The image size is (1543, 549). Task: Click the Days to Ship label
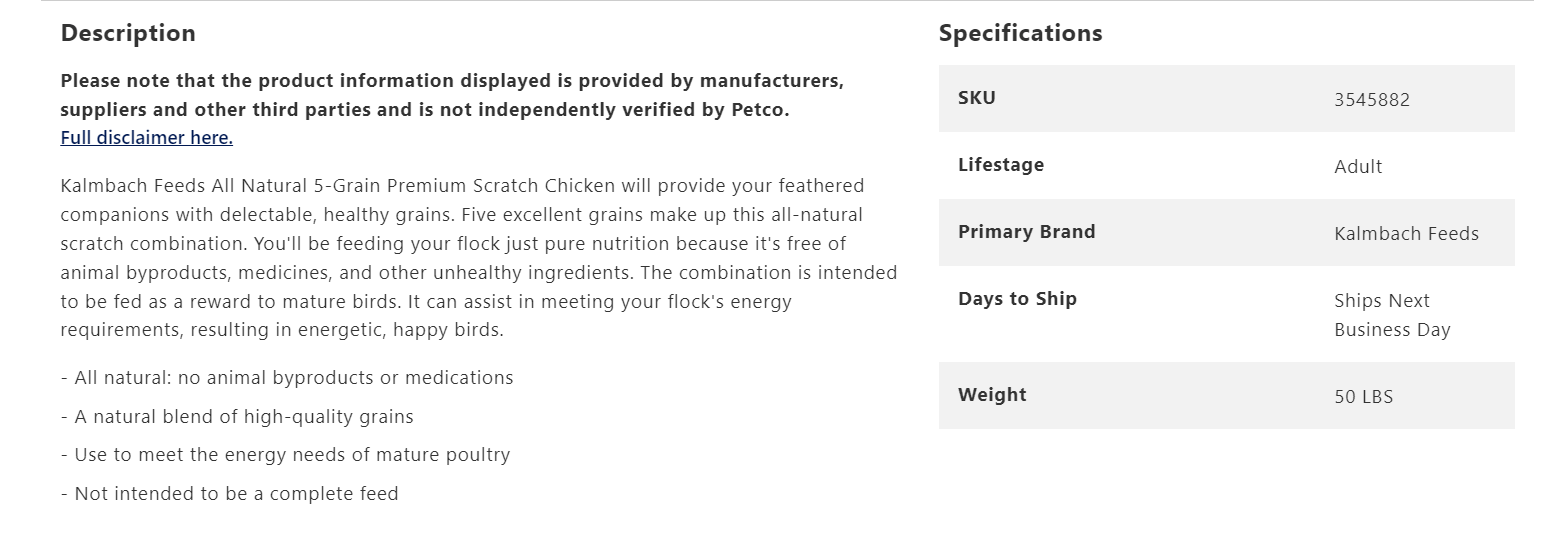(x=1017, y=299)
